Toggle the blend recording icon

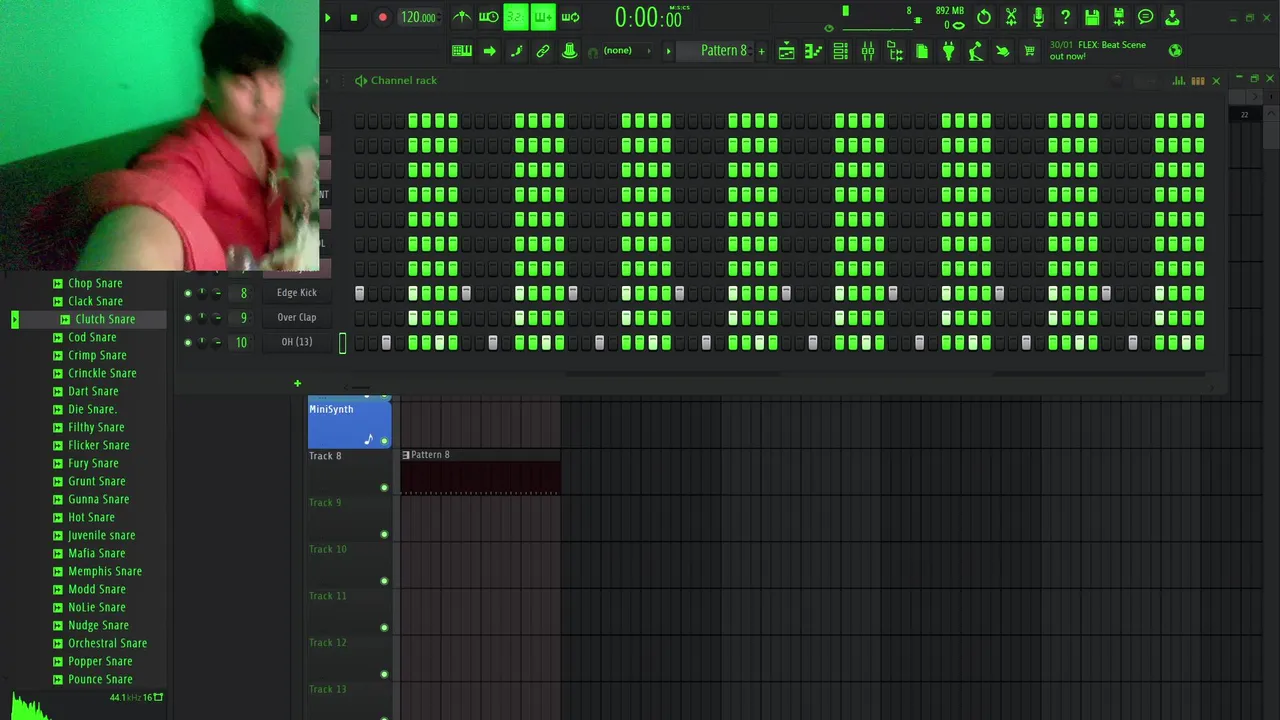tap(543, 17)
